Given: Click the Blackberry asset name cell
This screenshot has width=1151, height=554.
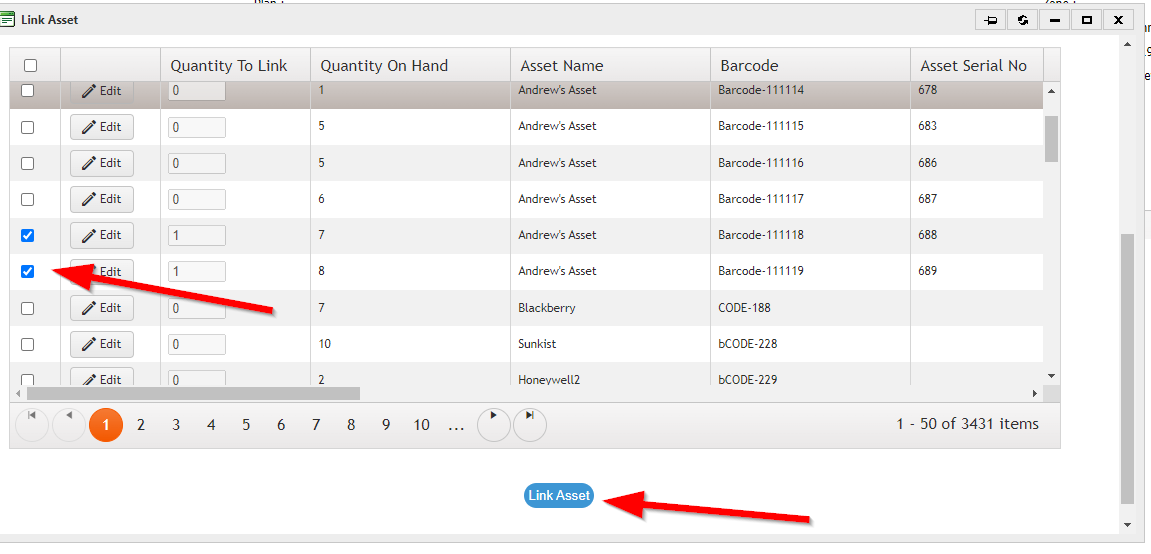Looking at the screenshot, I should [611, 308].
